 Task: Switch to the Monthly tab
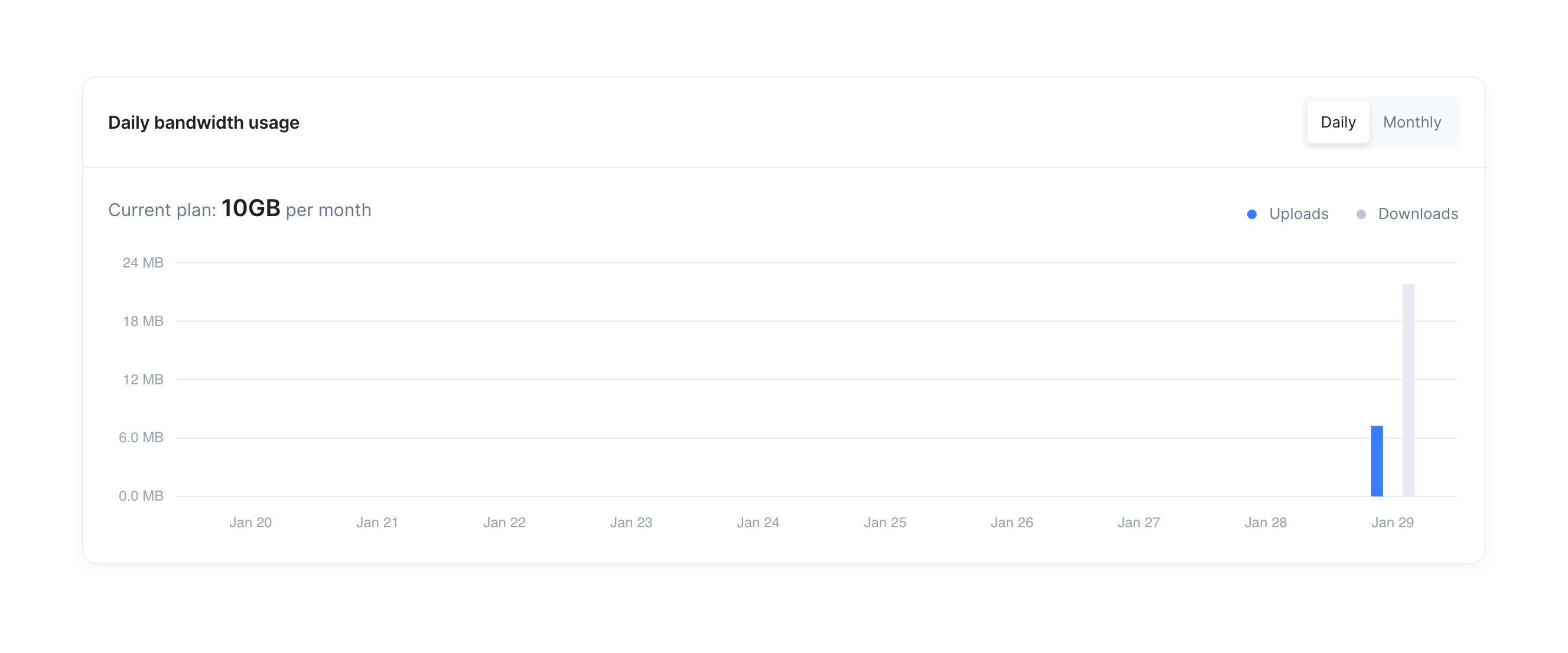[1411, 122]
